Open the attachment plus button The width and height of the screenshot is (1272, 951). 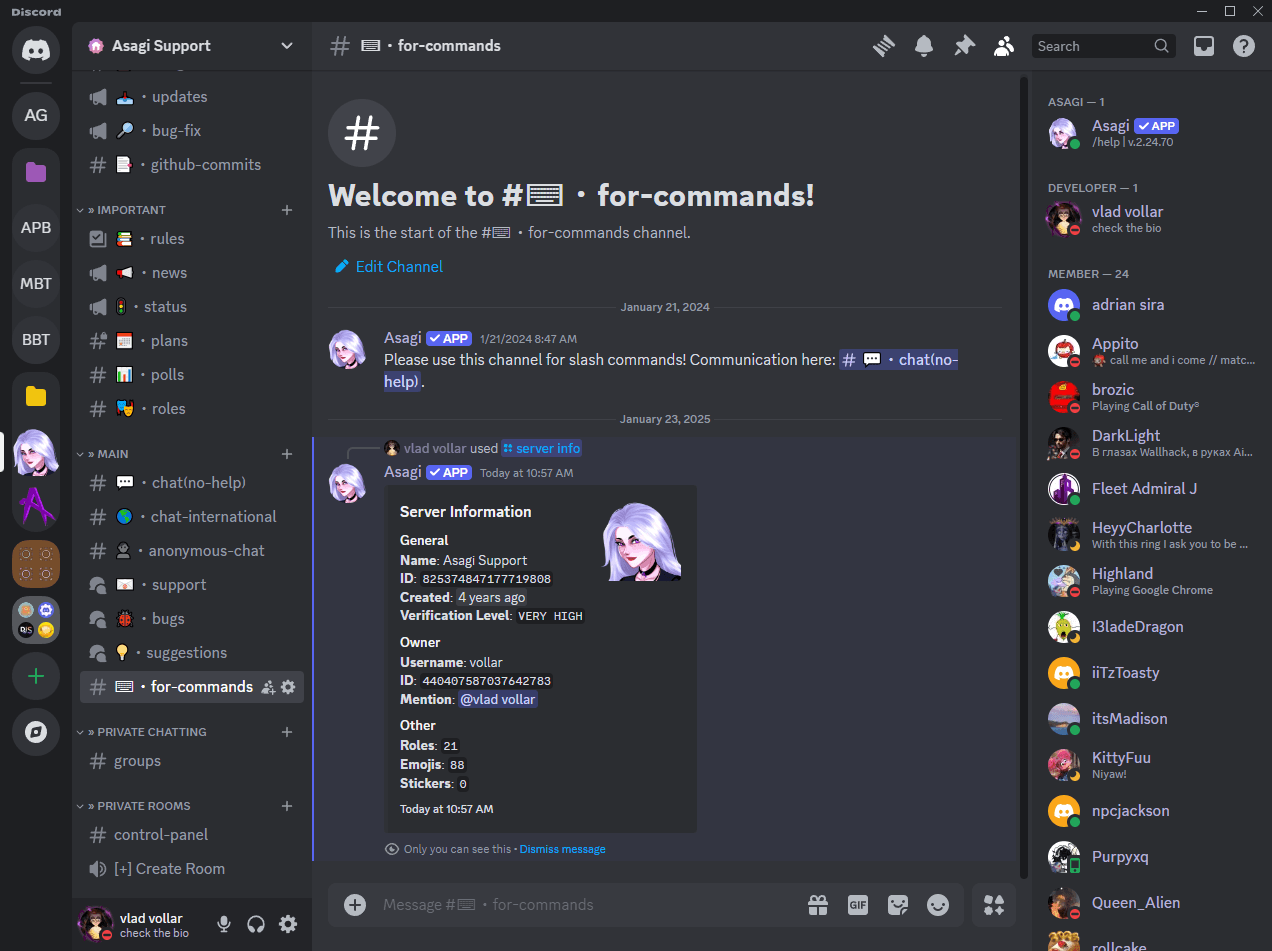coord(355,905)
